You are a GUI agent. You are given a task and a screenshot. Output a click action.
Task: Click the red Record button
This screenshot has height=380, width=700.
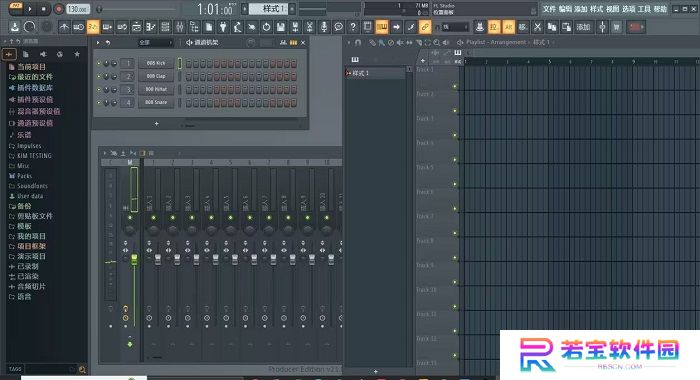point(58,9)
